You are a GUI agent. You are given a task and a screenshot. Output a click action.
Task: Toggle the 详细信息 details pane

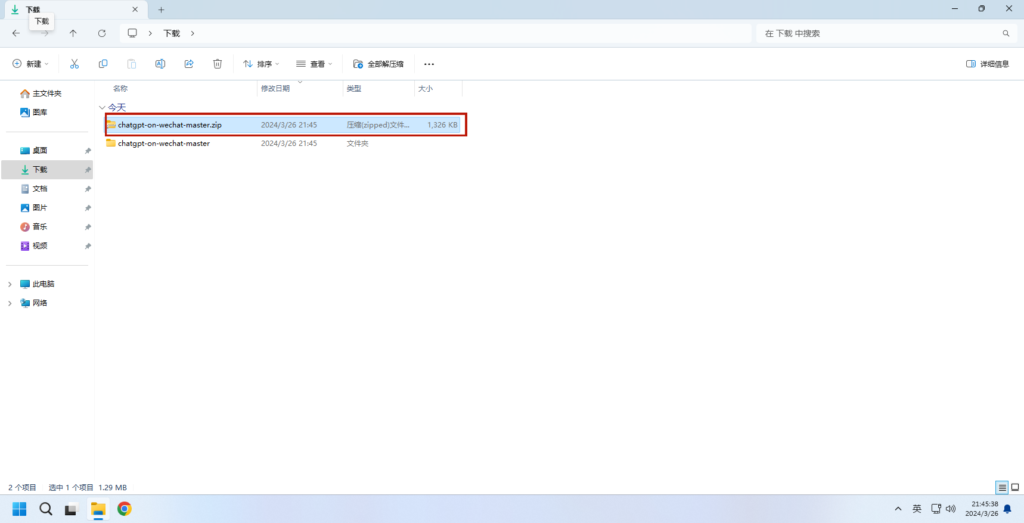coord(987,64)
